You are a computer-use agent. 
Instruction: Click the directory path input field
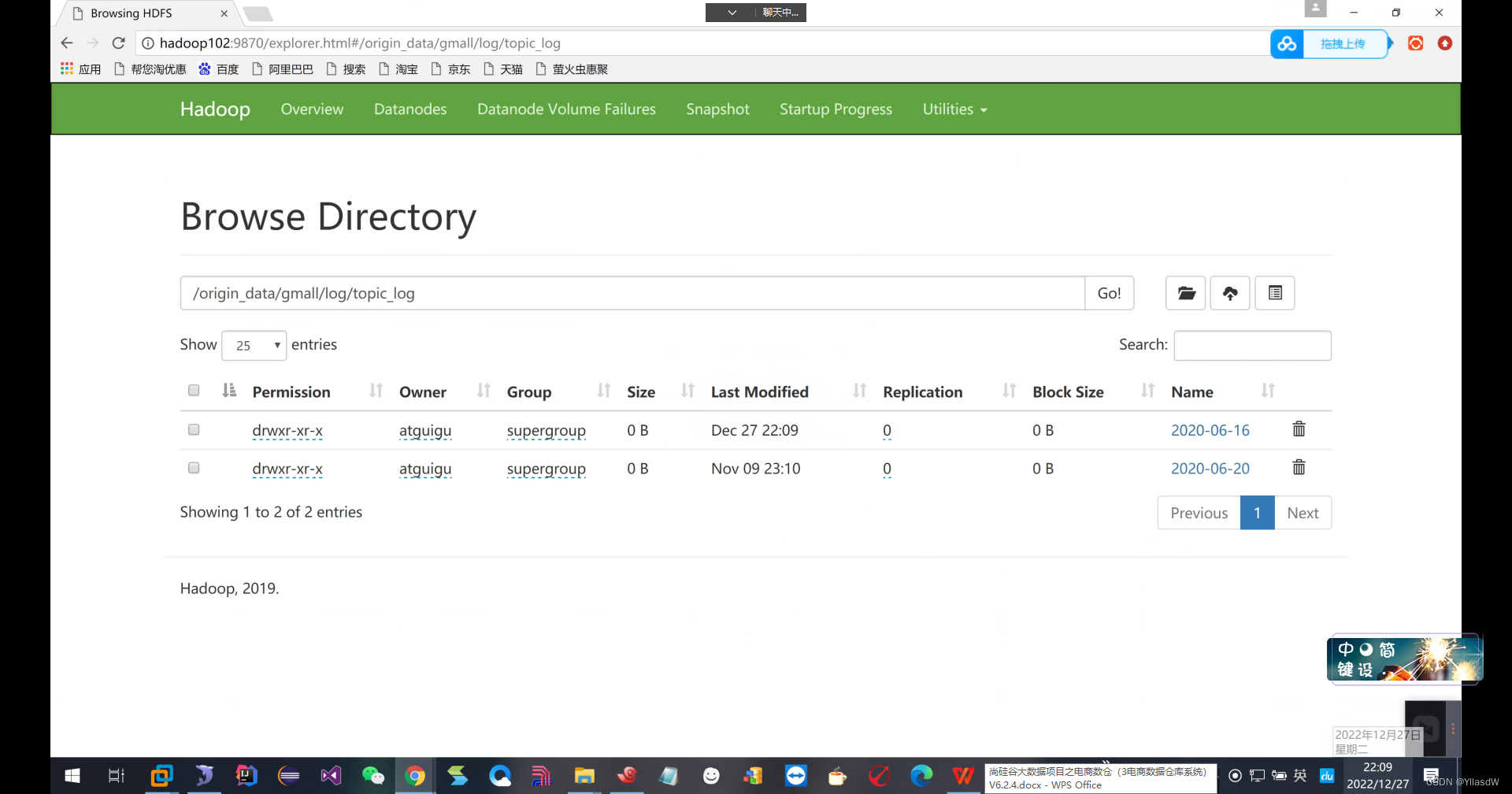coord(632,293)
